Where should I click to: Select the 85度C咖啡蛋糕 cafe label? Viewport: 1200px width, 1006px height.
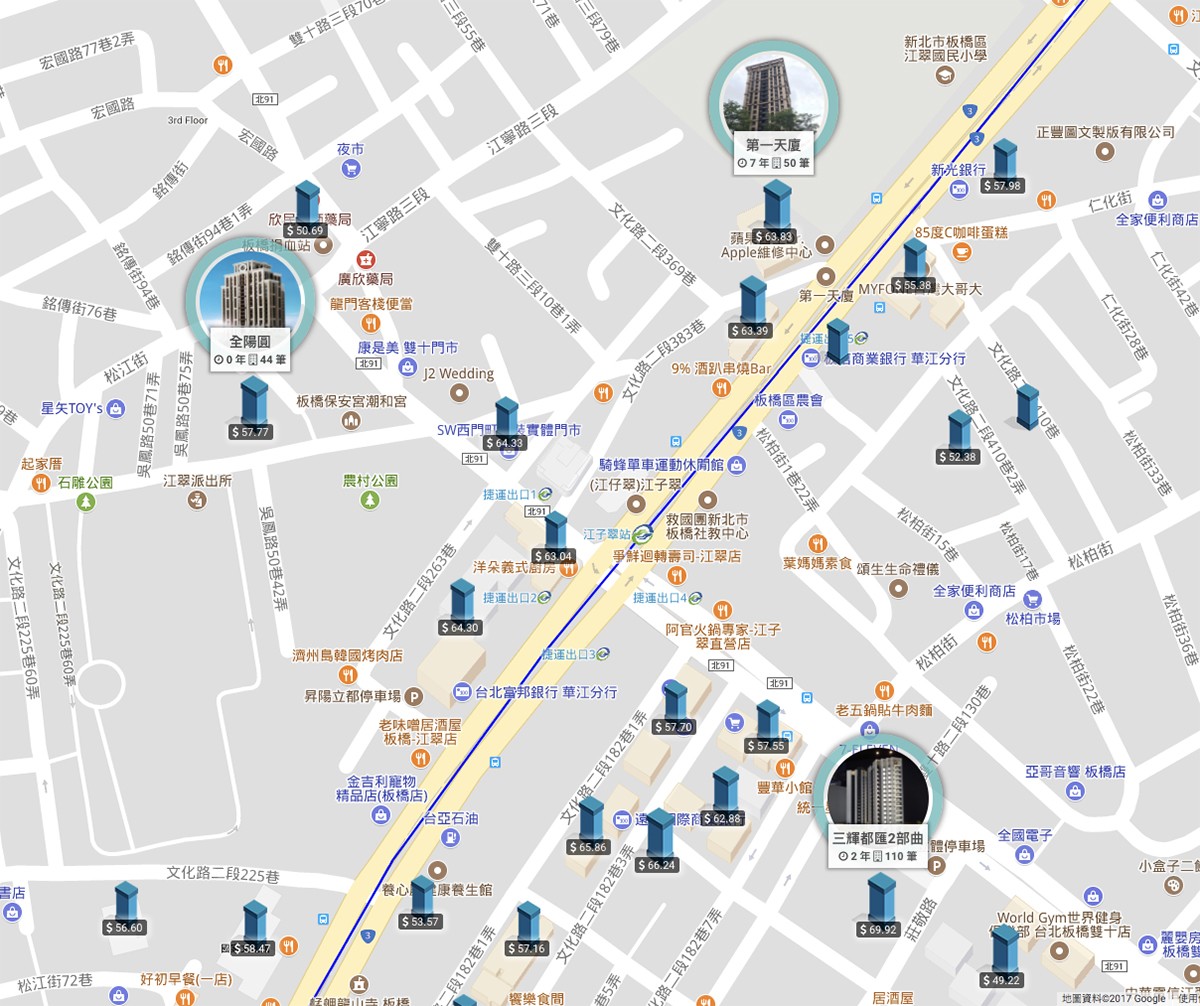click(961, 233)
